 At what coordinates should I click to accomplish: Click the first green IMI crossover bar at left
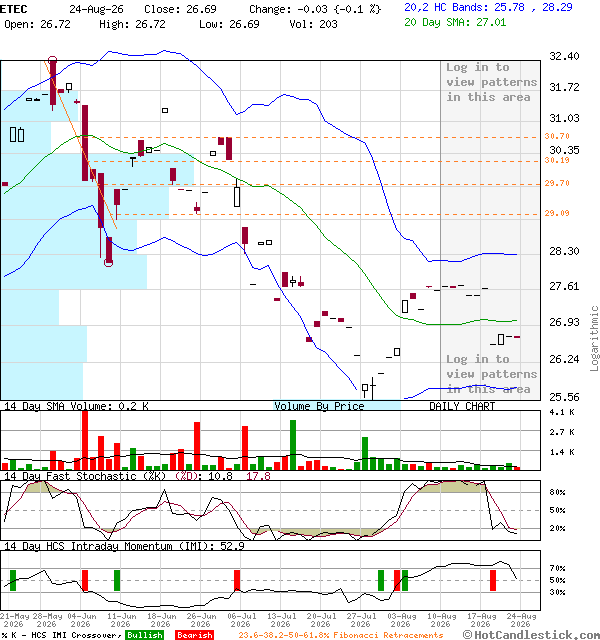13,580
